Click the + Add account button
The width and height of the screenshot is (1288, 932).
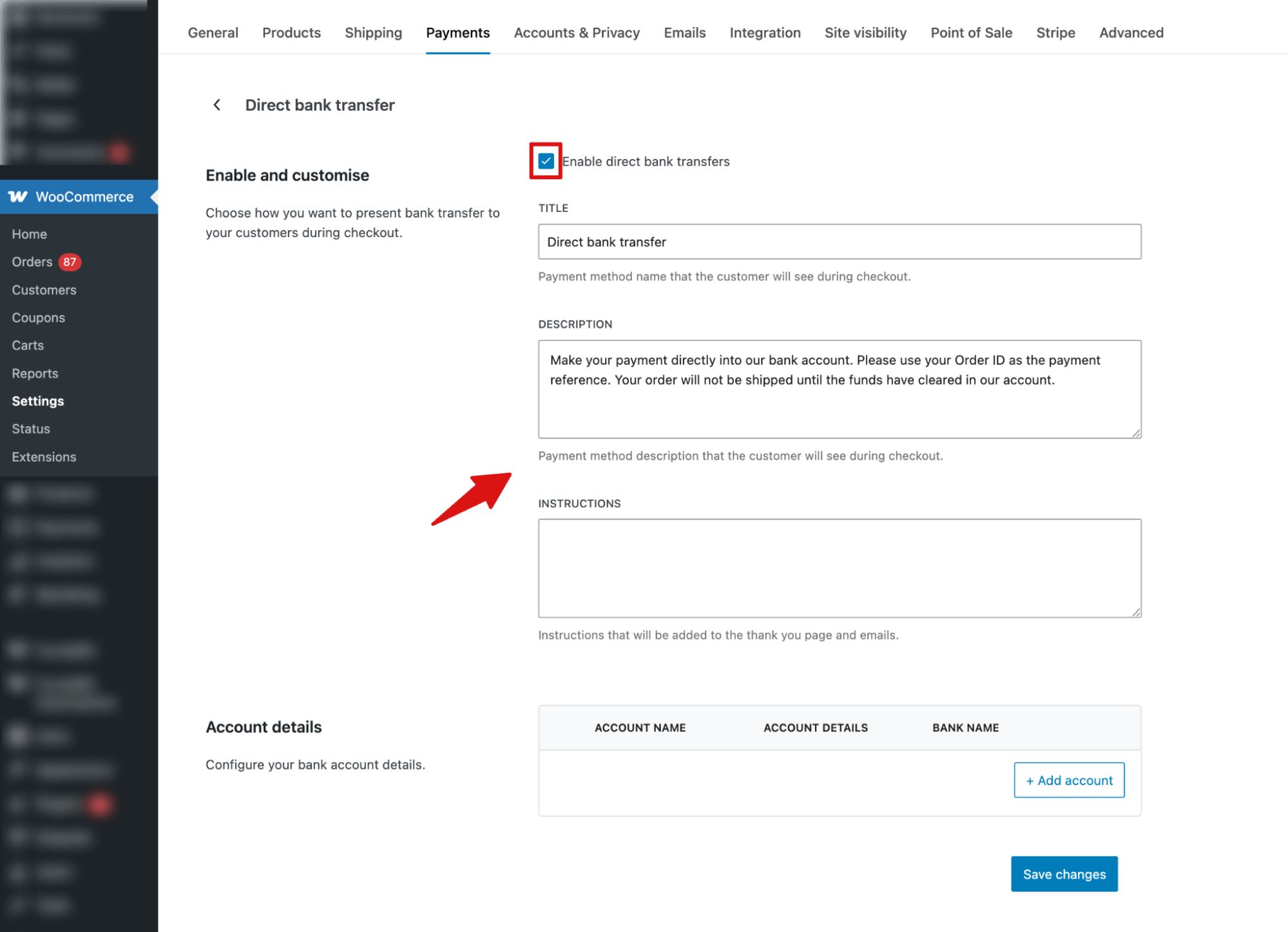pyautogui.click(x=1068, y=780)
